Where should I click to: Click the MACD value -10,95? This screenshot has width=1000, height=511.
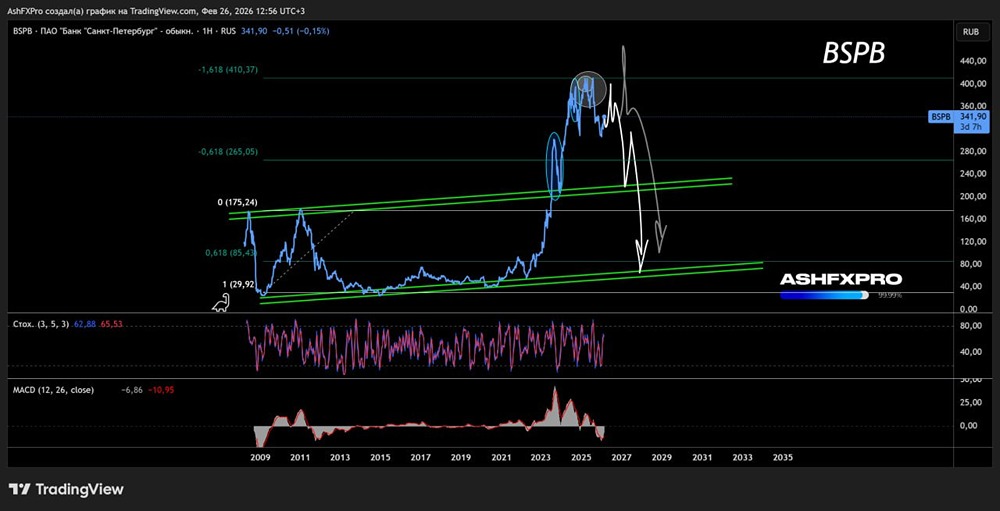click(x=159, y=390)
